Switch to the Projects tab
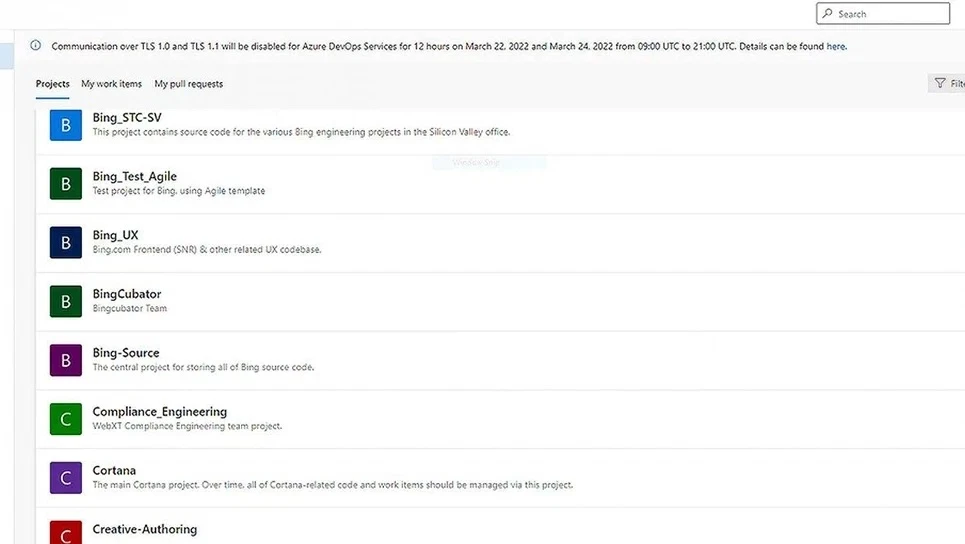 point(52,84)
